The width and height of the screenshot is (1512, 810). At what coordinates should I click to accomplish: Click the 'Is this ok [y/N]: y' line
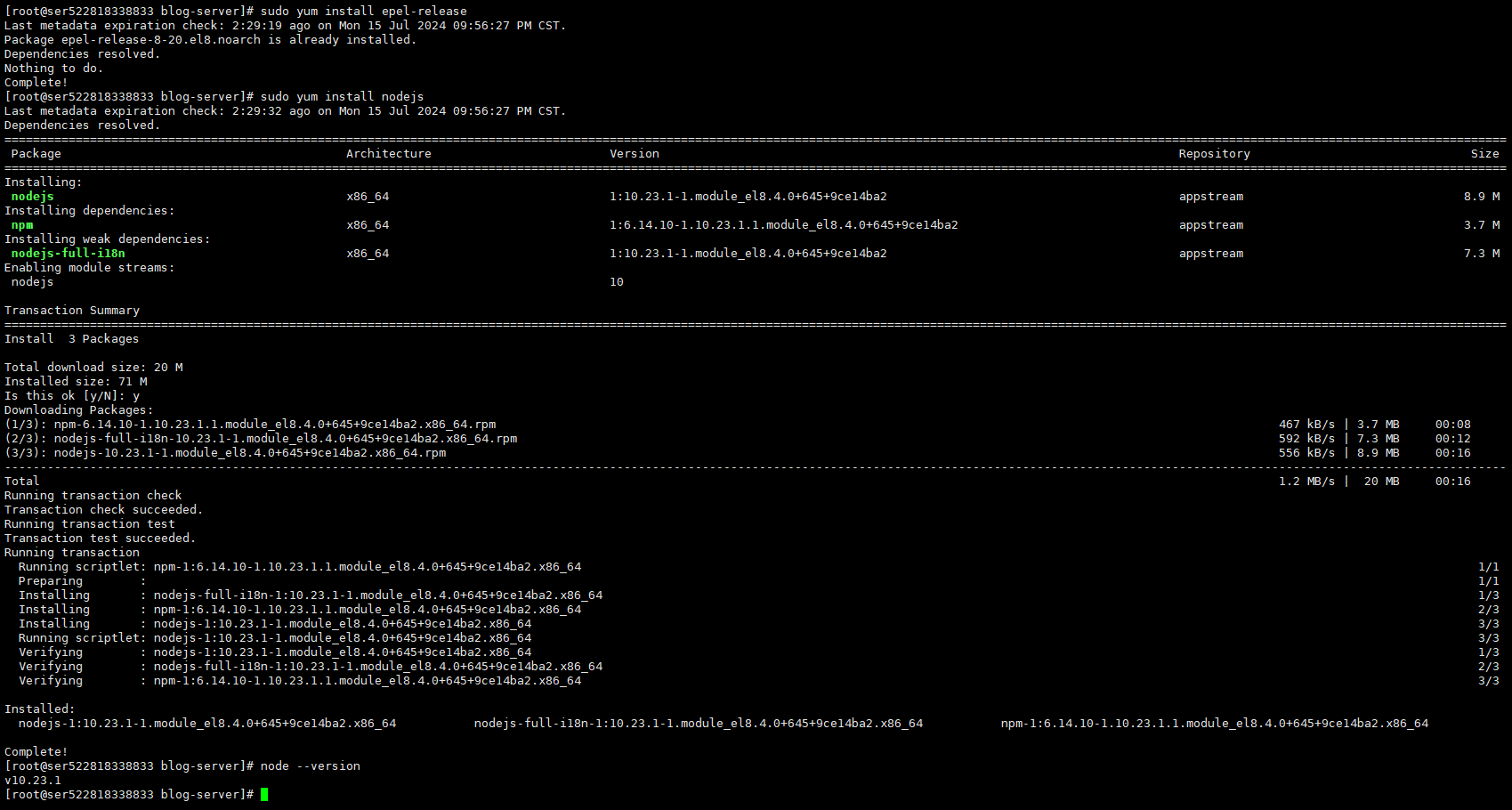click(72, 396)
